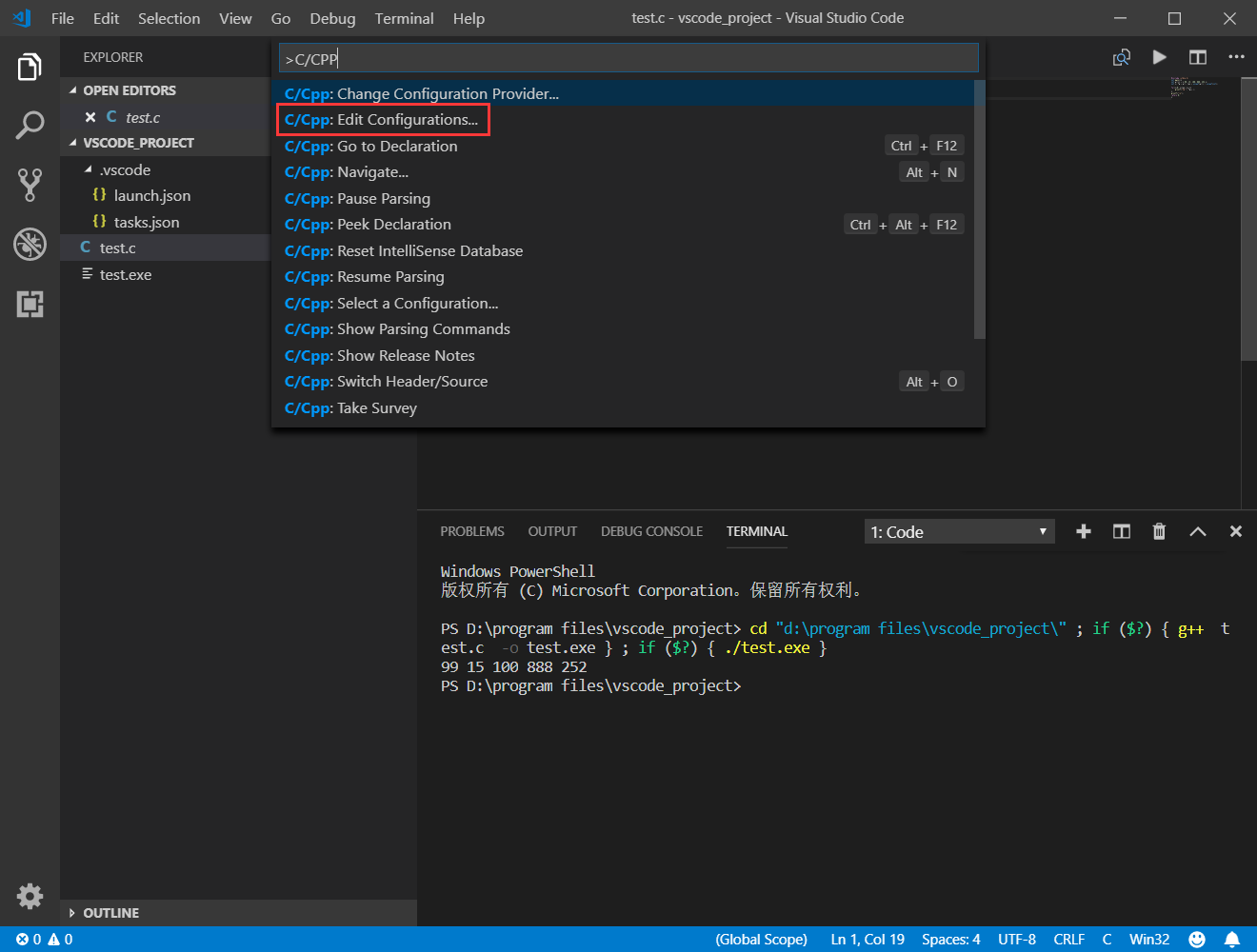
Task: Click the Split Editor icon
Action: 1198,57
